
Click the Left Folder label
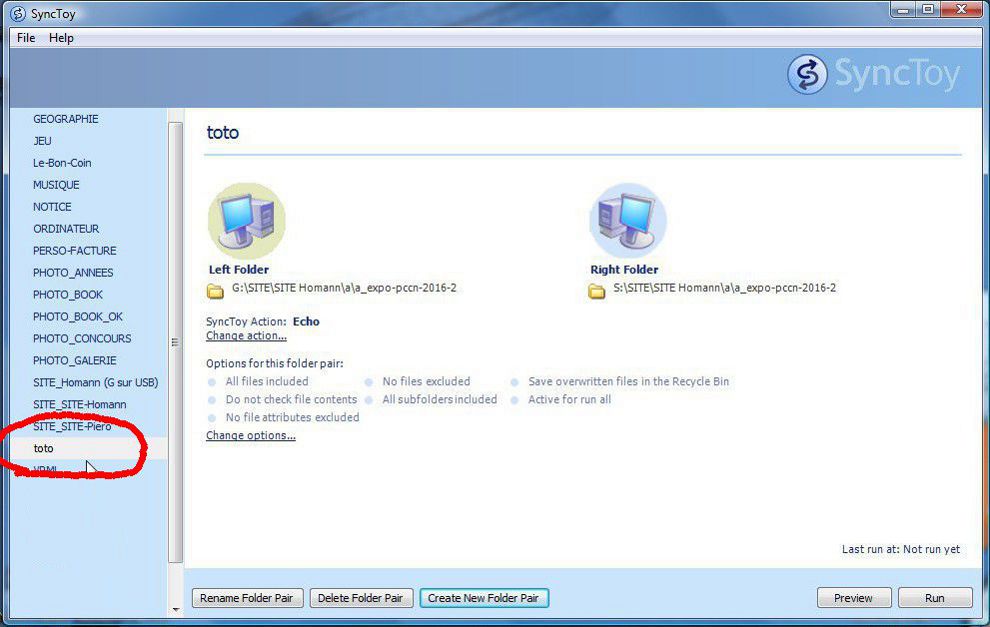click(x=239, y=270)
